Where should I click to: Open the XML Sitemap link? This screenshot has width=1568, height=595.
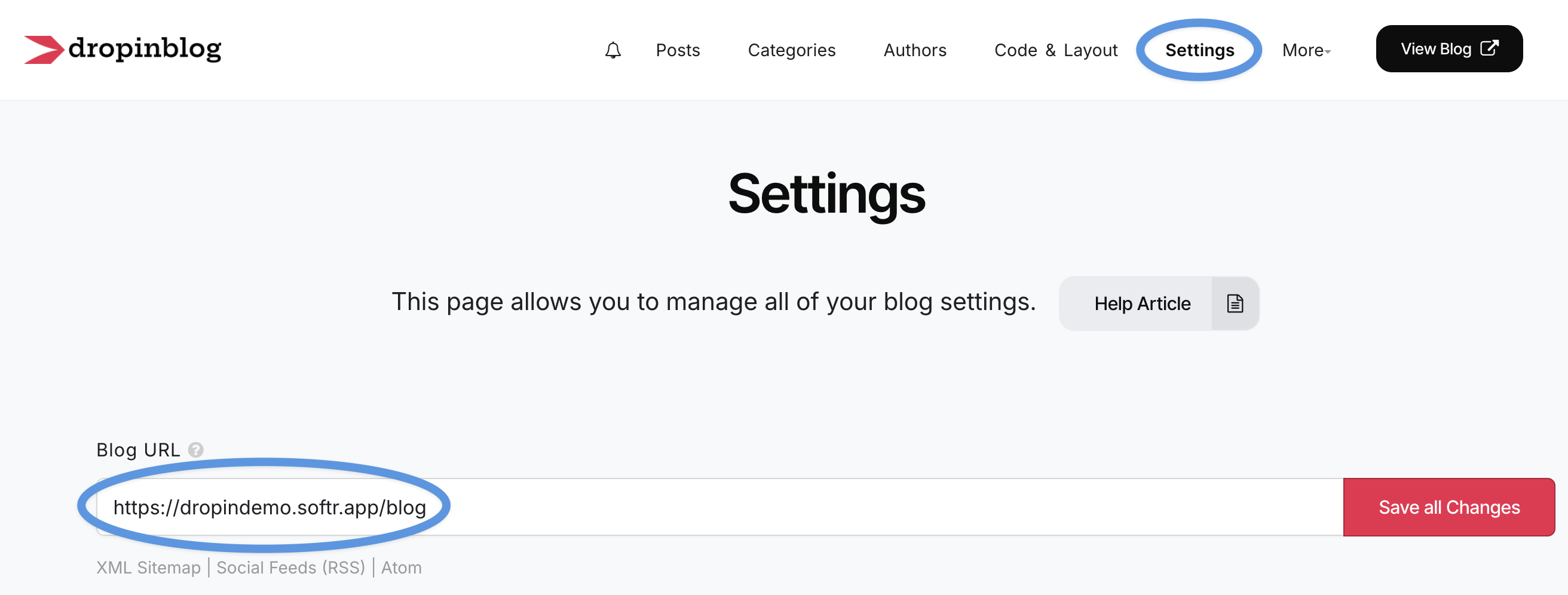pos(149,567)
